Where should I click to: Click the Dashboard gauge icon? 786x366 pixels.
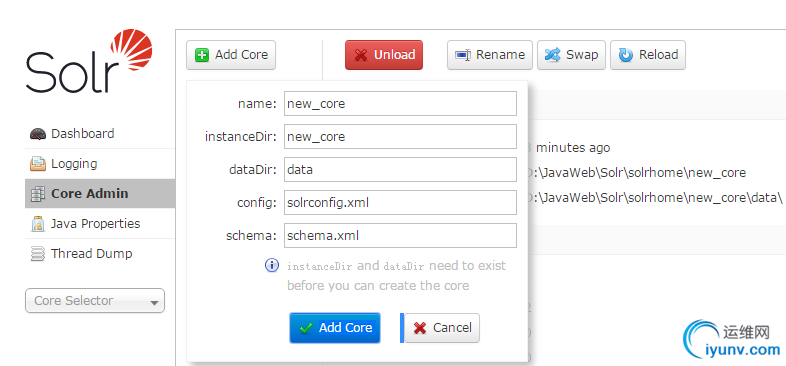(x=38, y=134)
